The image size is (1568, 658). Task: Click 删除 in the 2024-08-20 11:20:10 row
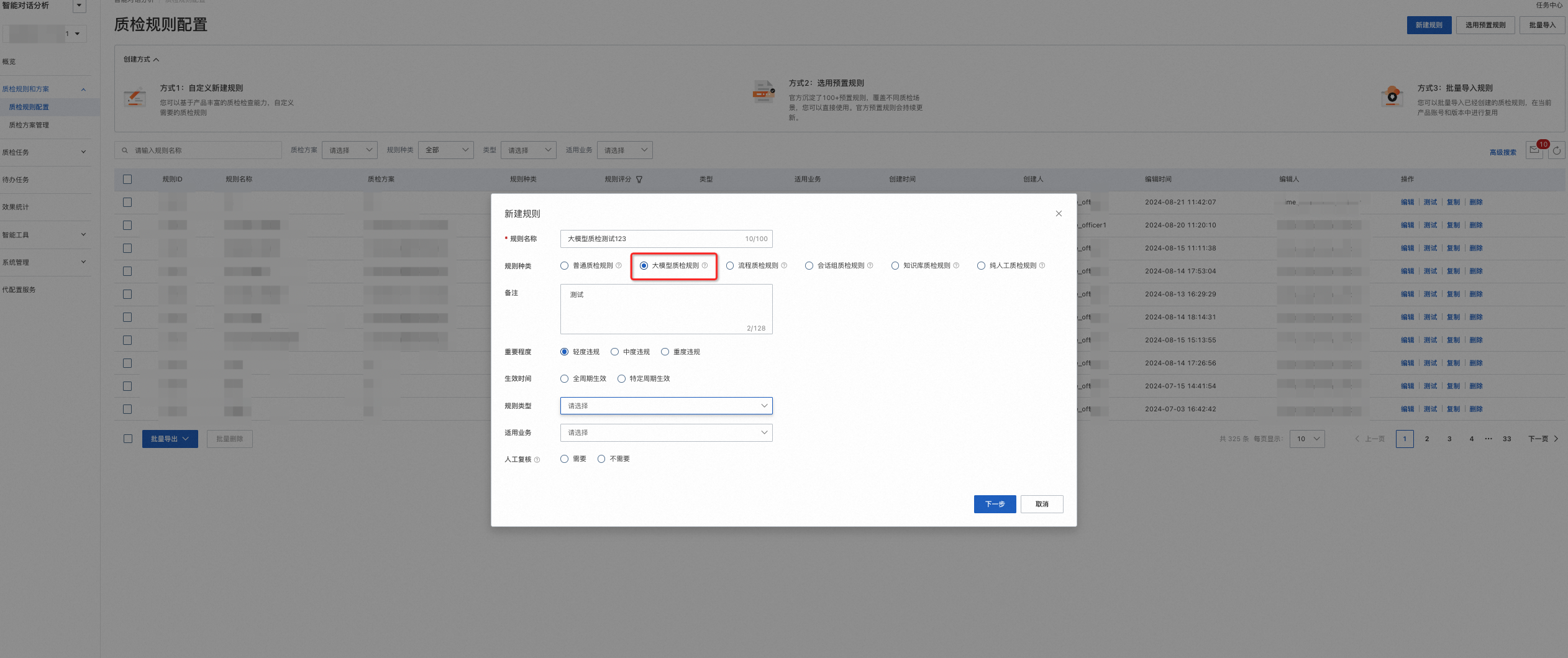click(x=1476, y=225)
